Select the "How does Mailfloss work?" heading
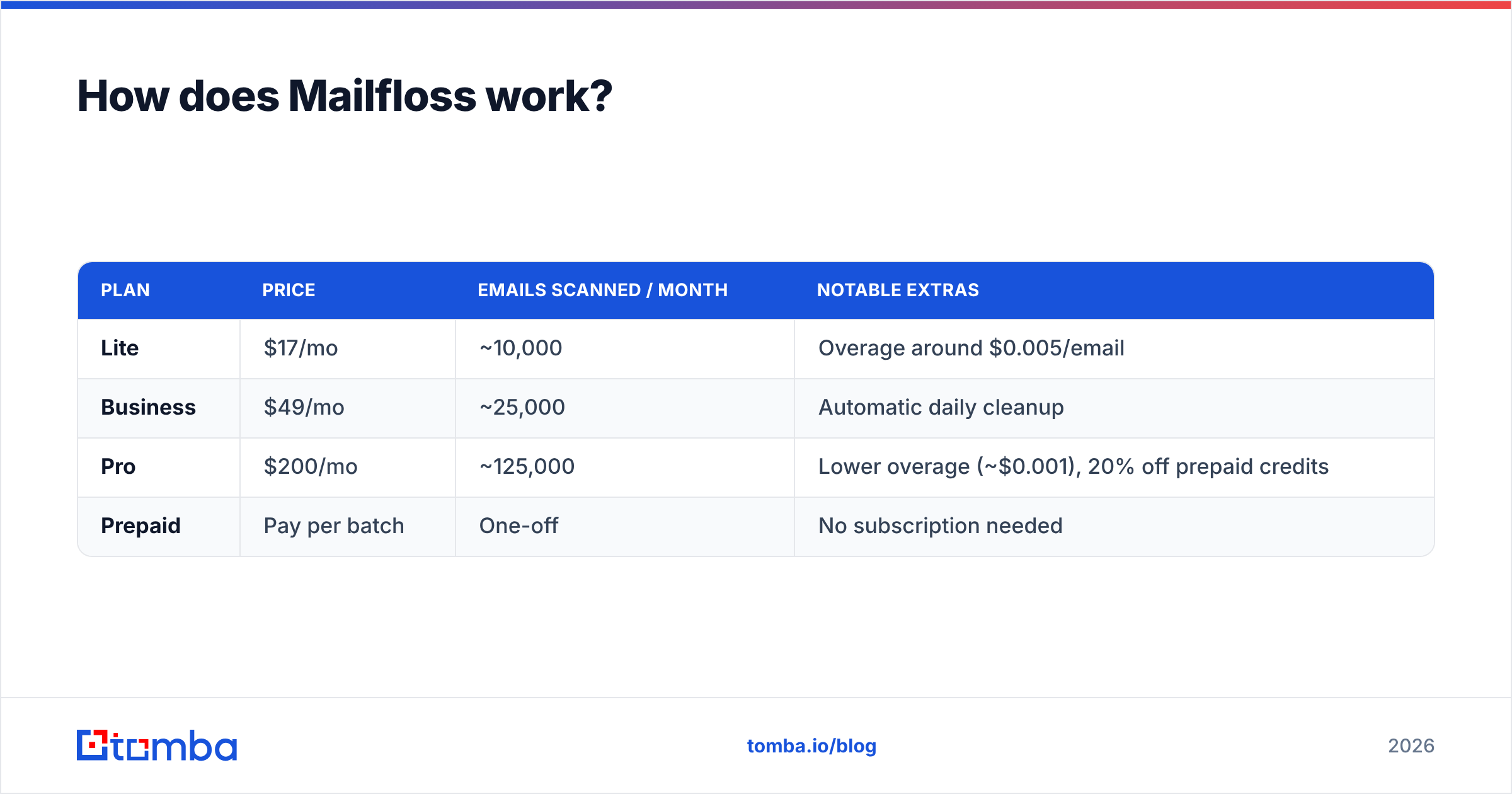The height and width of the screenshot is (794, 1512). 345,96
